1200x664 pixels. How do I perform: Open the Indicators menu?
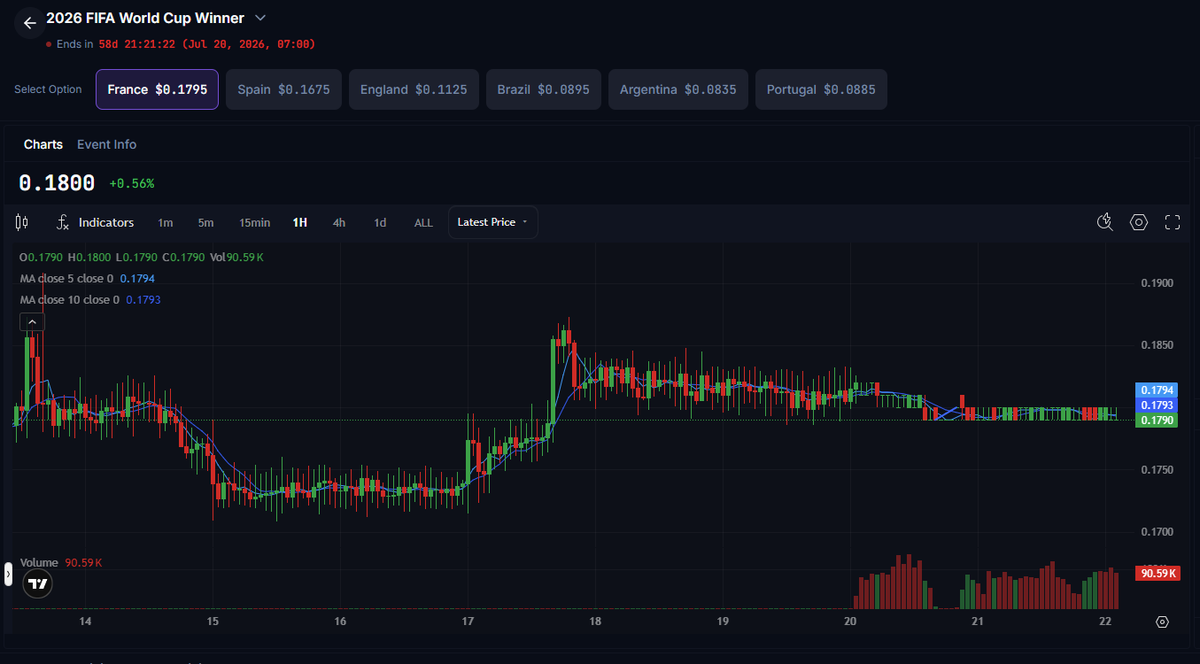[106, 222]
